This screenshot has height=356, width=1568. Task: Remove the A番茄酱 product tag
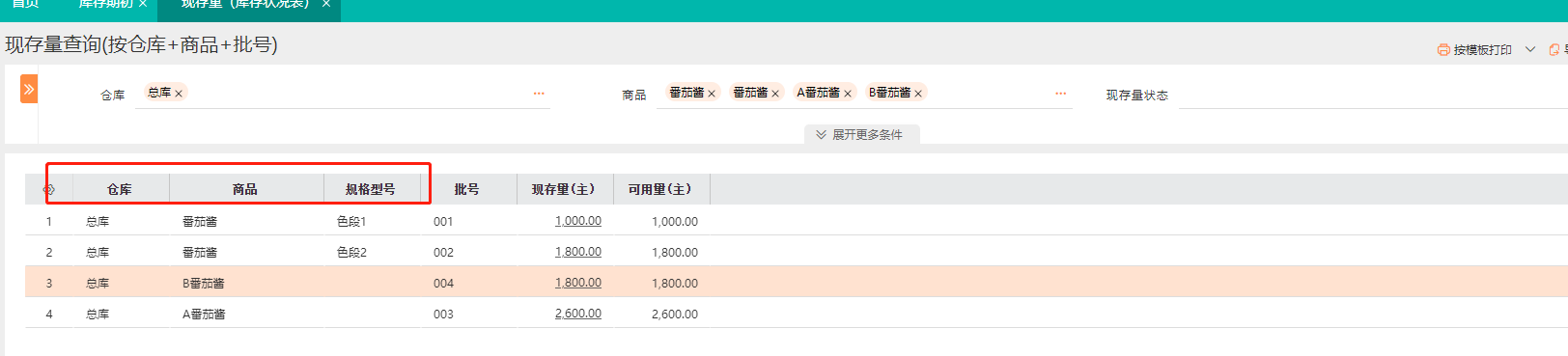tap(848, 94)
